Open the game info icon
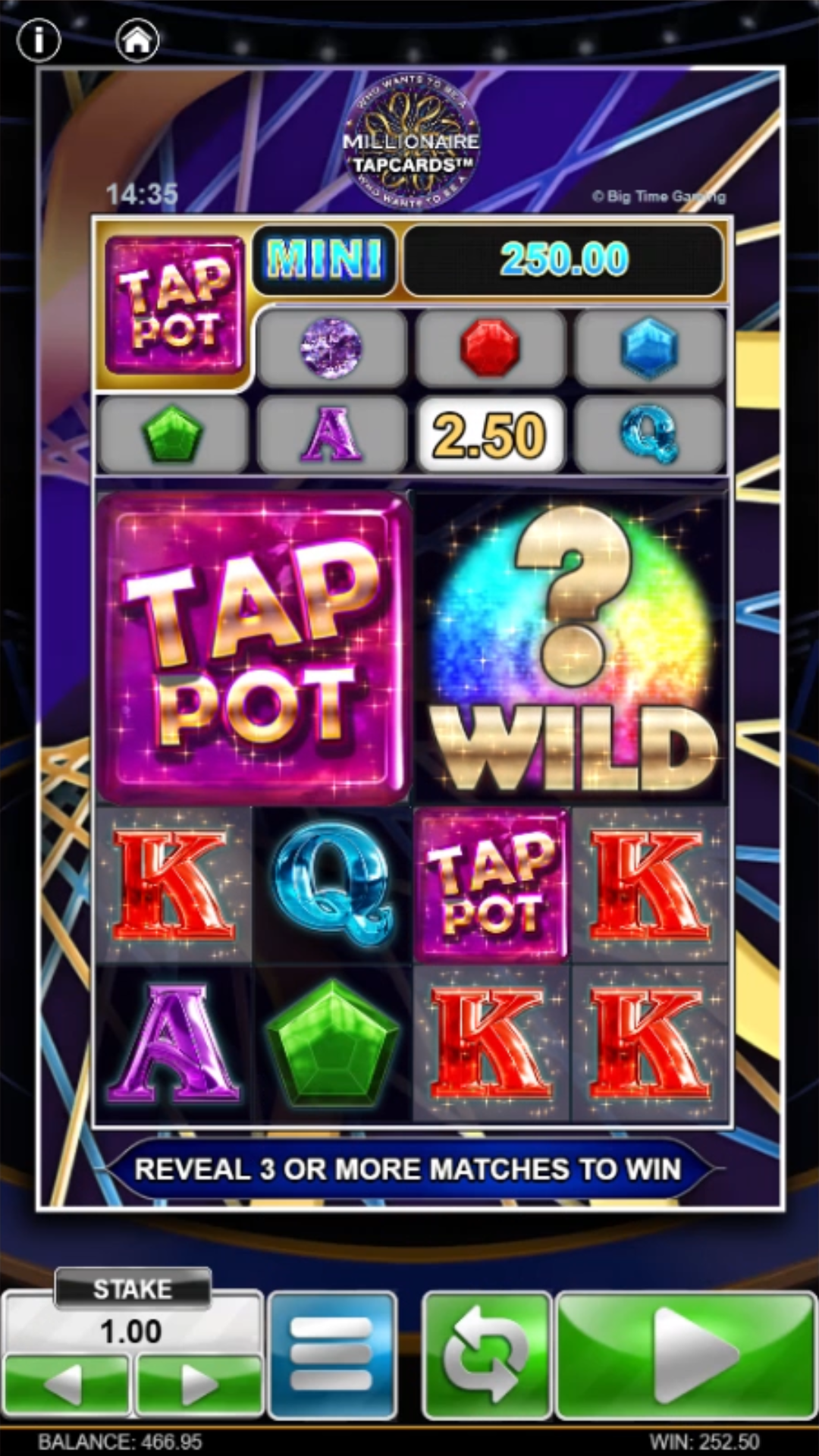This screenshot has width=819, height=1456. coord(38,39)
